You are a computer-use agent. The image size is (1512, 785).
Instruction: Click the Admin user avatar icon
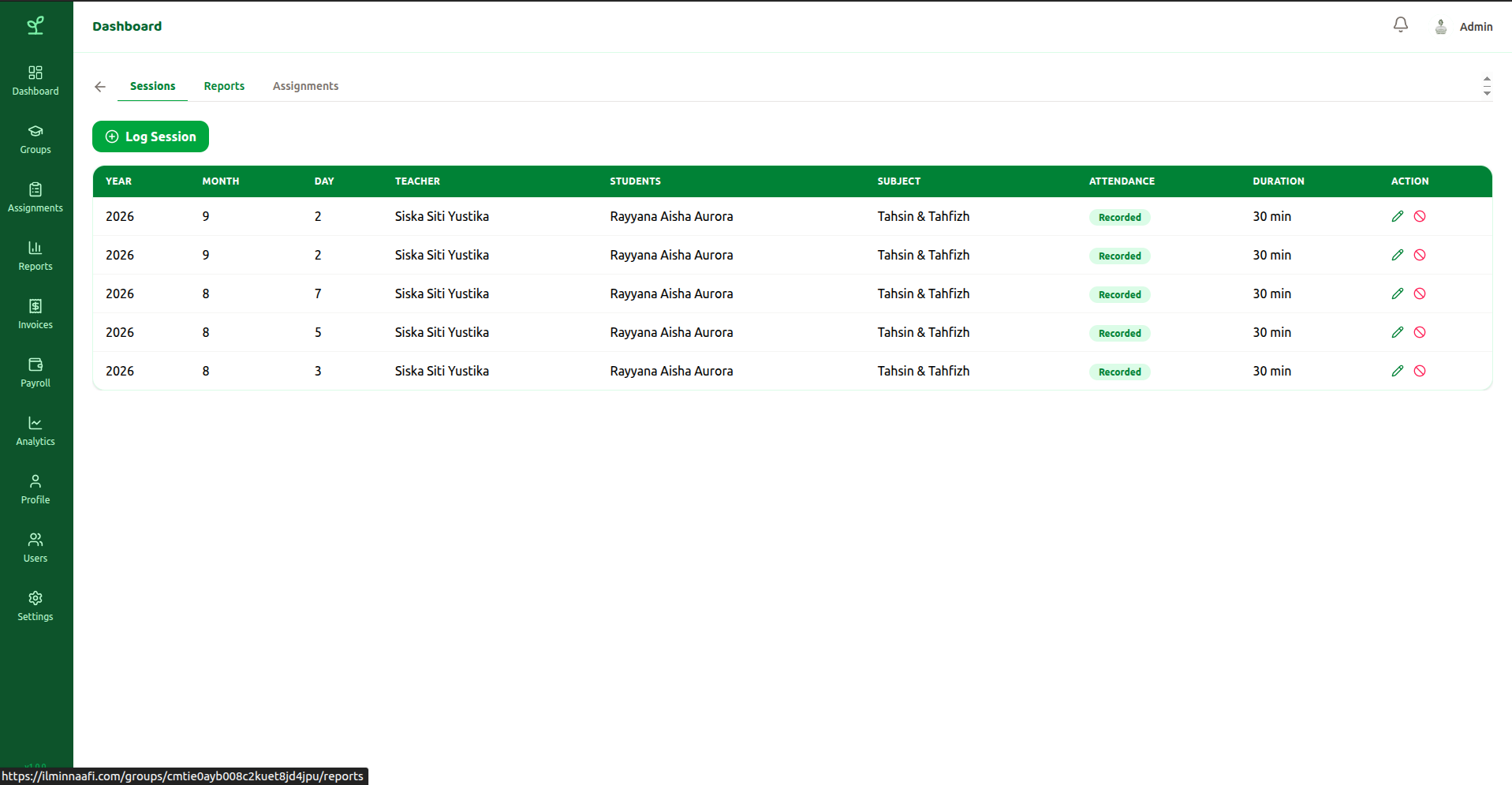tap(1441, 27)
